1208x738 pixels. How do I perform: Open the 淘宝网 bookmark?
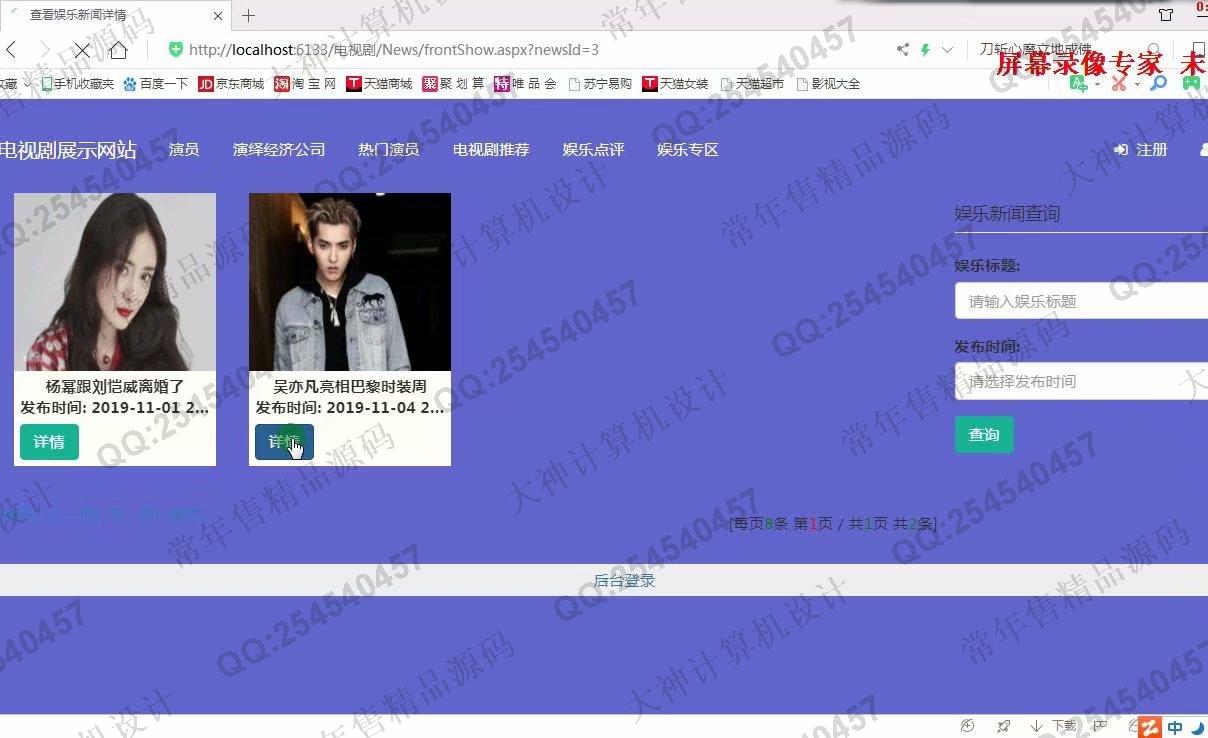click(306, 84)
